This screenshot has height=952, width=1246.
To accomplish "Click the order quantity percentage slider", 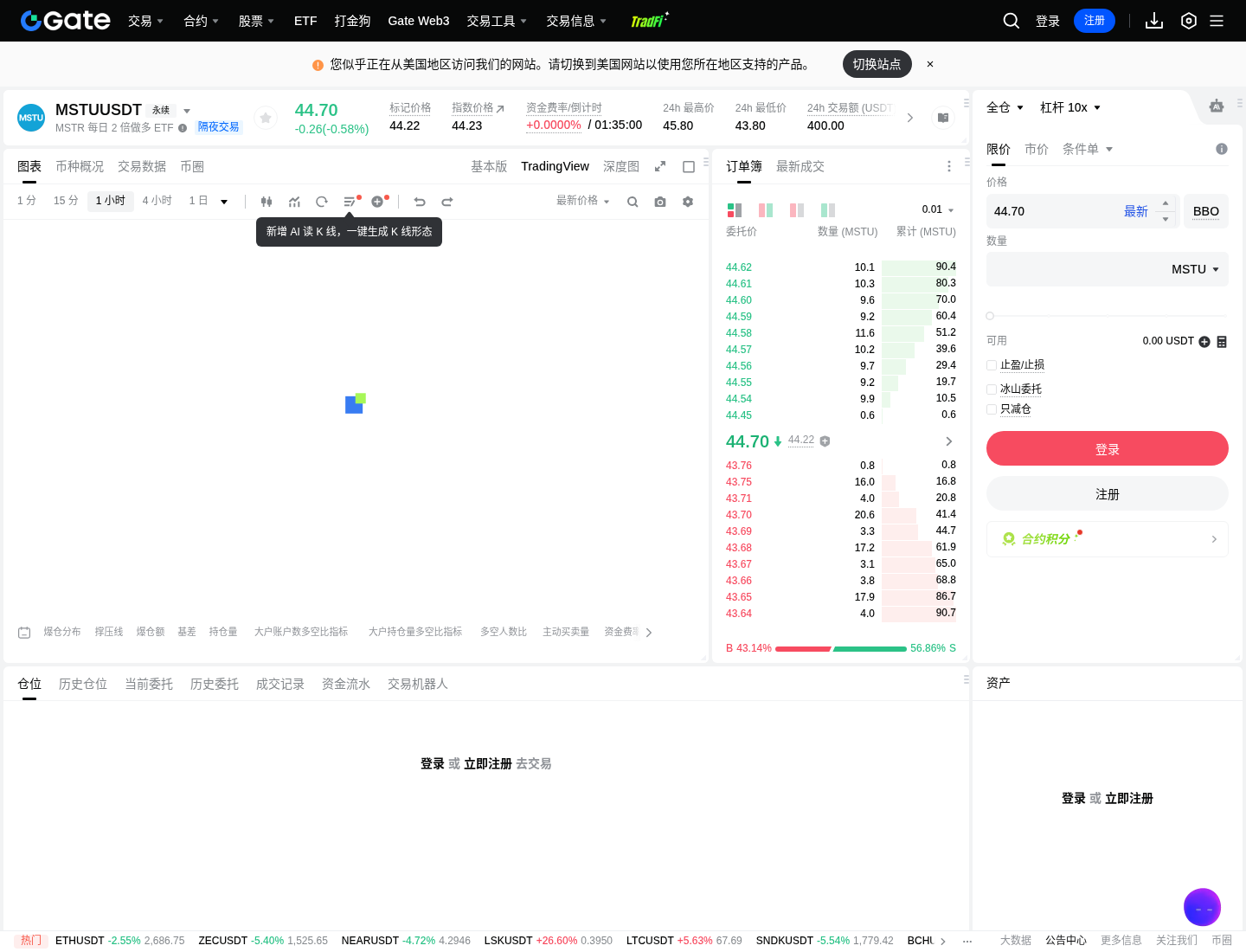I will 1108,316.
